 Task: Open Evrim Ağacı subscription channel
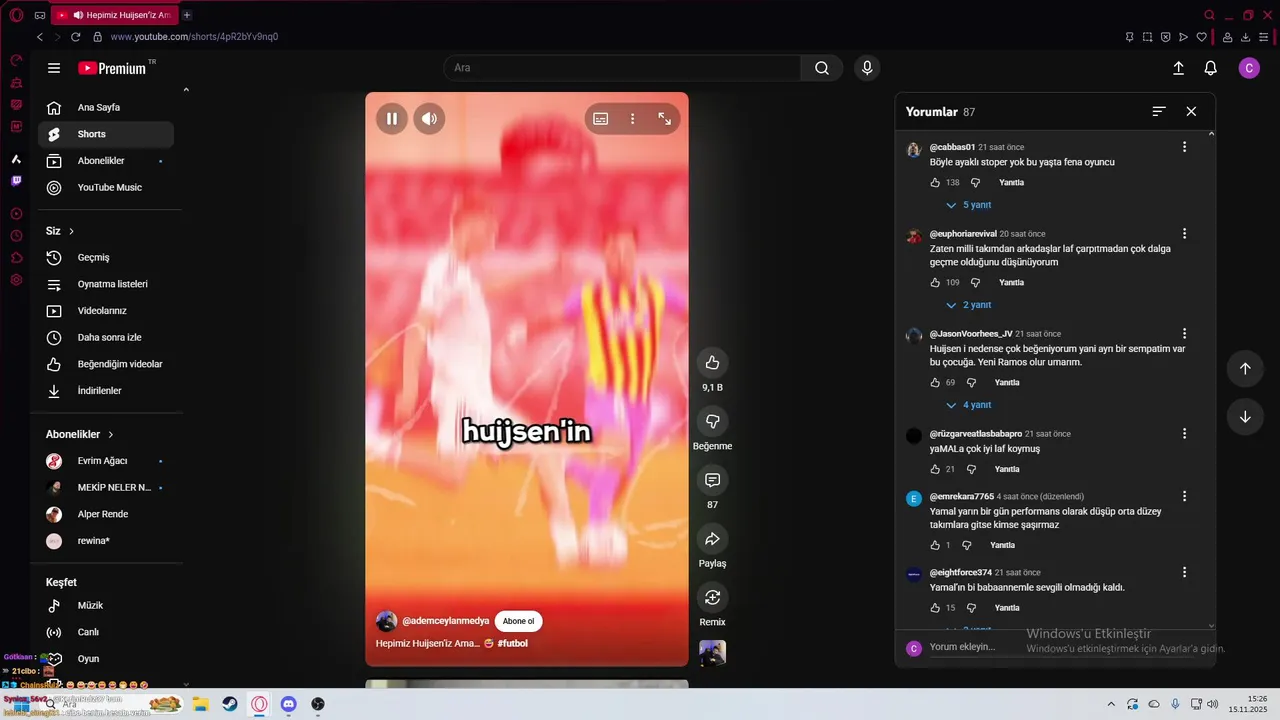coord(106,461)
